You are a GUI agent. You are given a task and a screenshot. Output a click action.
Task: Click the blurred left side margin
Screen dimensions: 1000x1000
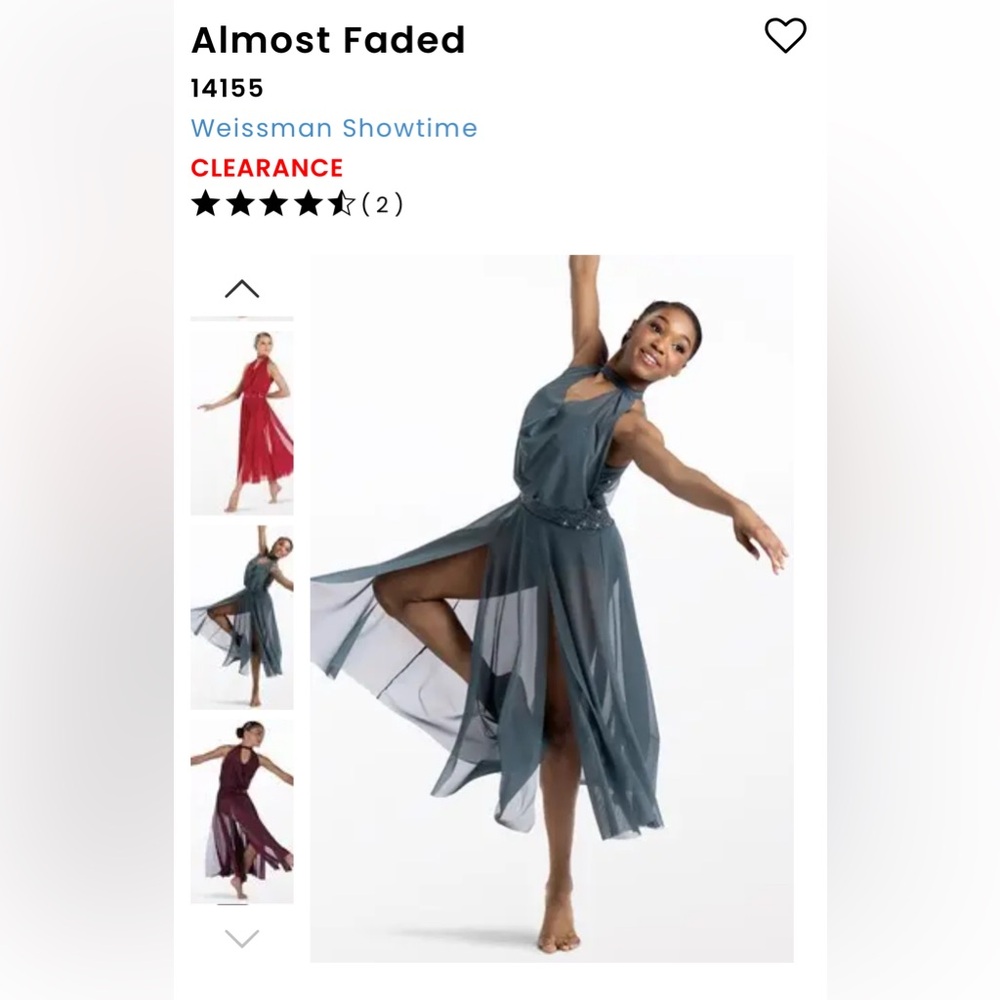click(x=85, y=500)
